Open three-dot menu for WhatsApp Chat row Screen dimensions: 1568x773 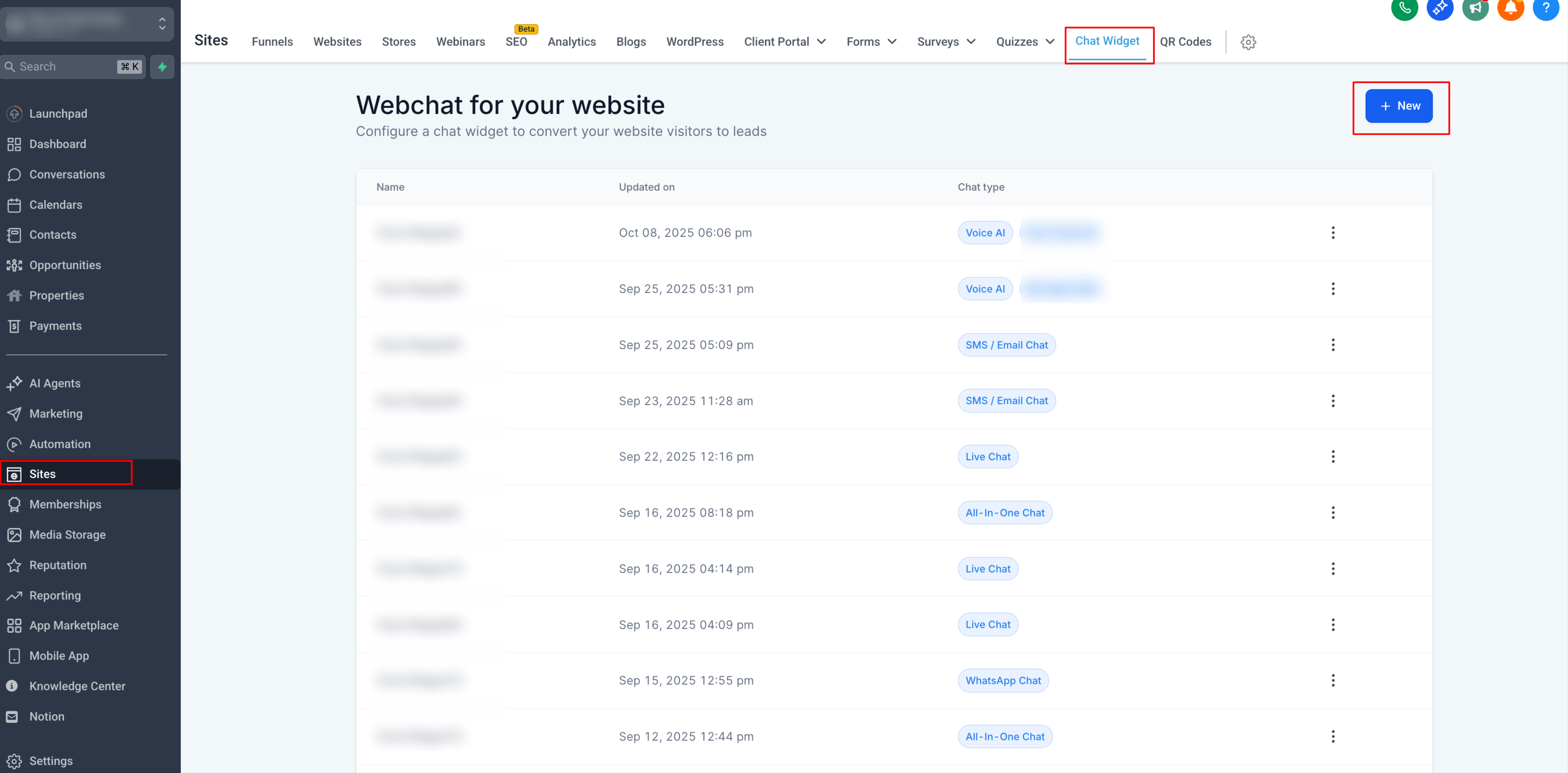click(1332, 680)
